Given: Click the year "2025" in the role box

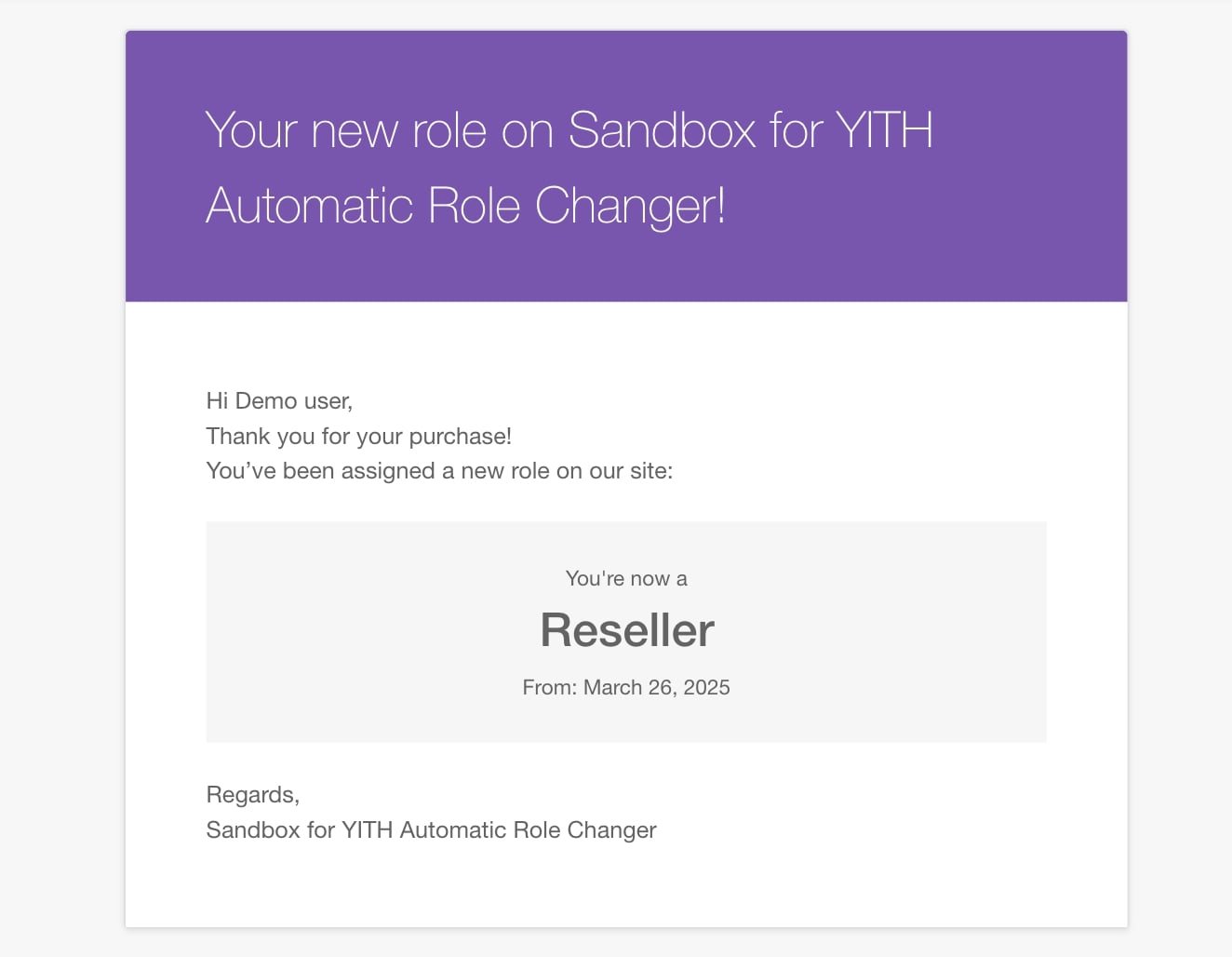Looking at the screenshot, I should pos(706,688).
